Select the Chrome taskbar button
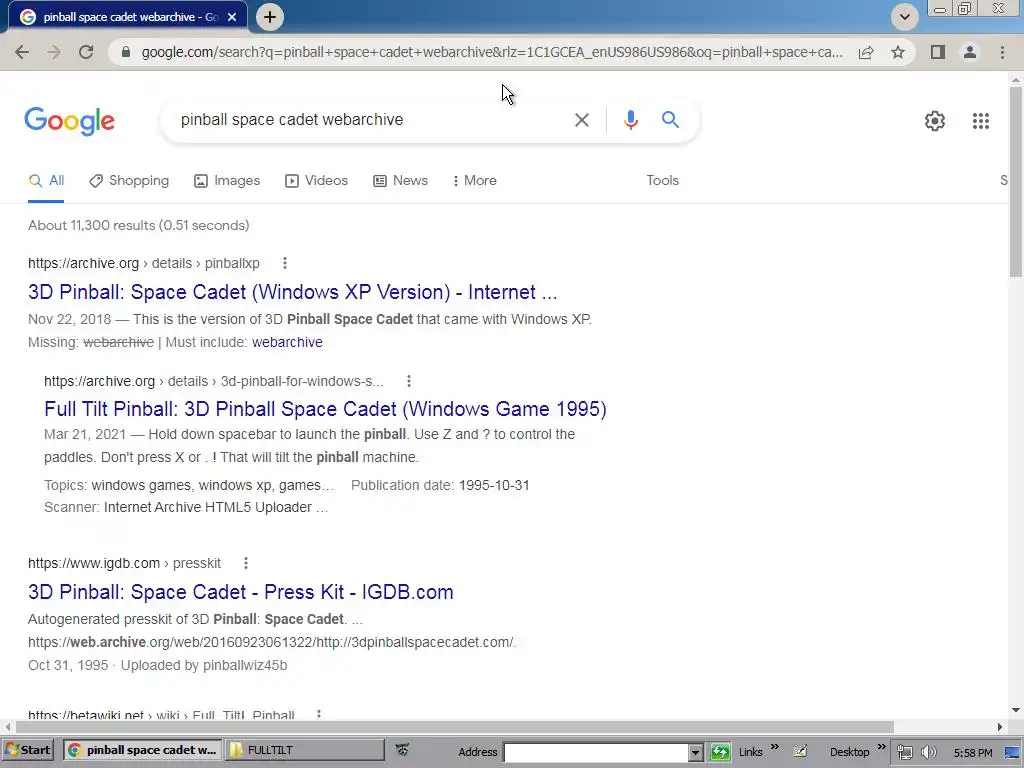1024x768 pixels. [x=142, y=750]
